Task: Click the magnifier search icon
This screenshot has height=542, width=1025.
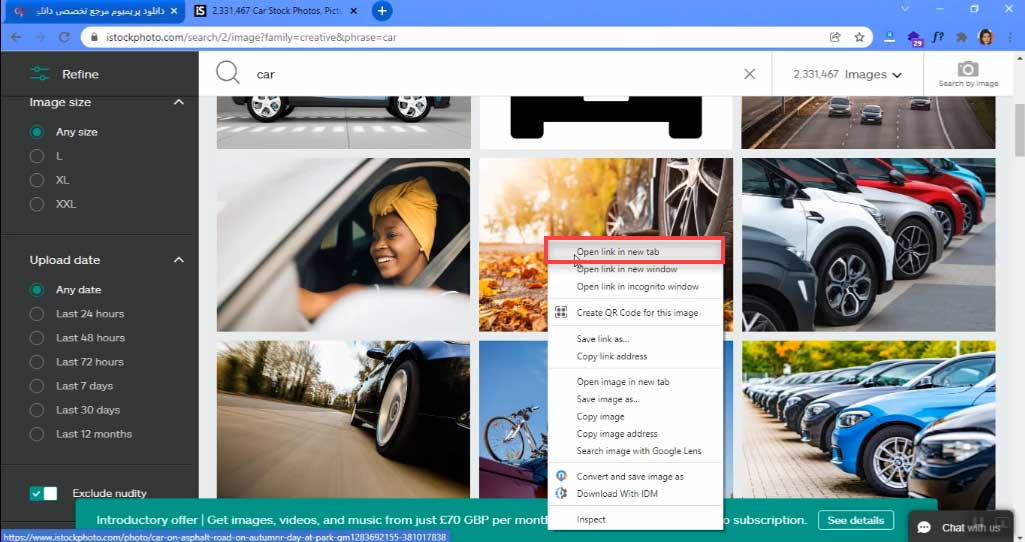Action: (x=227, y=73)
